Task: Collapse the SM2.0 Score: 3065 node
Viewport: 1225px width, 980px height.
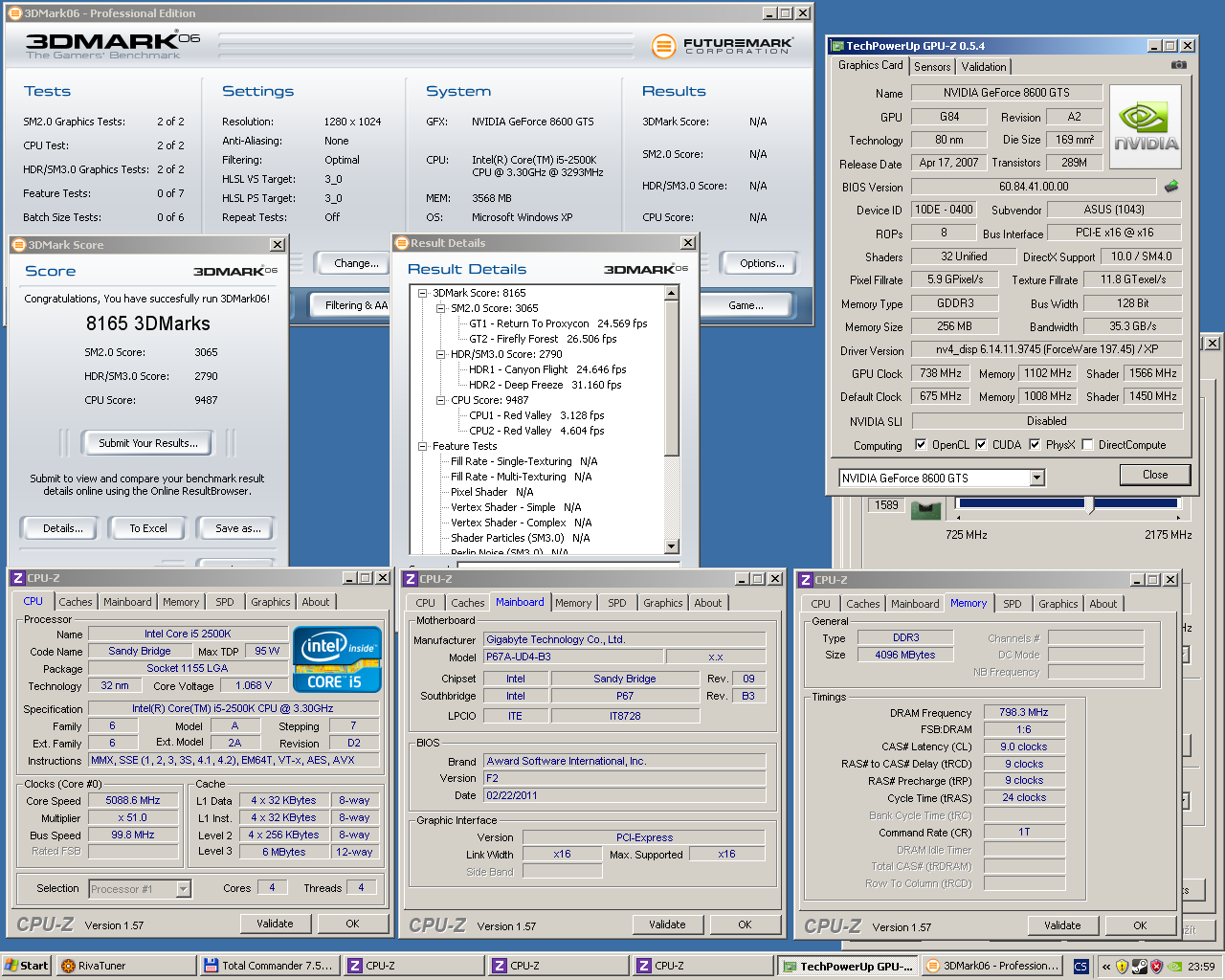Action: 440,308
